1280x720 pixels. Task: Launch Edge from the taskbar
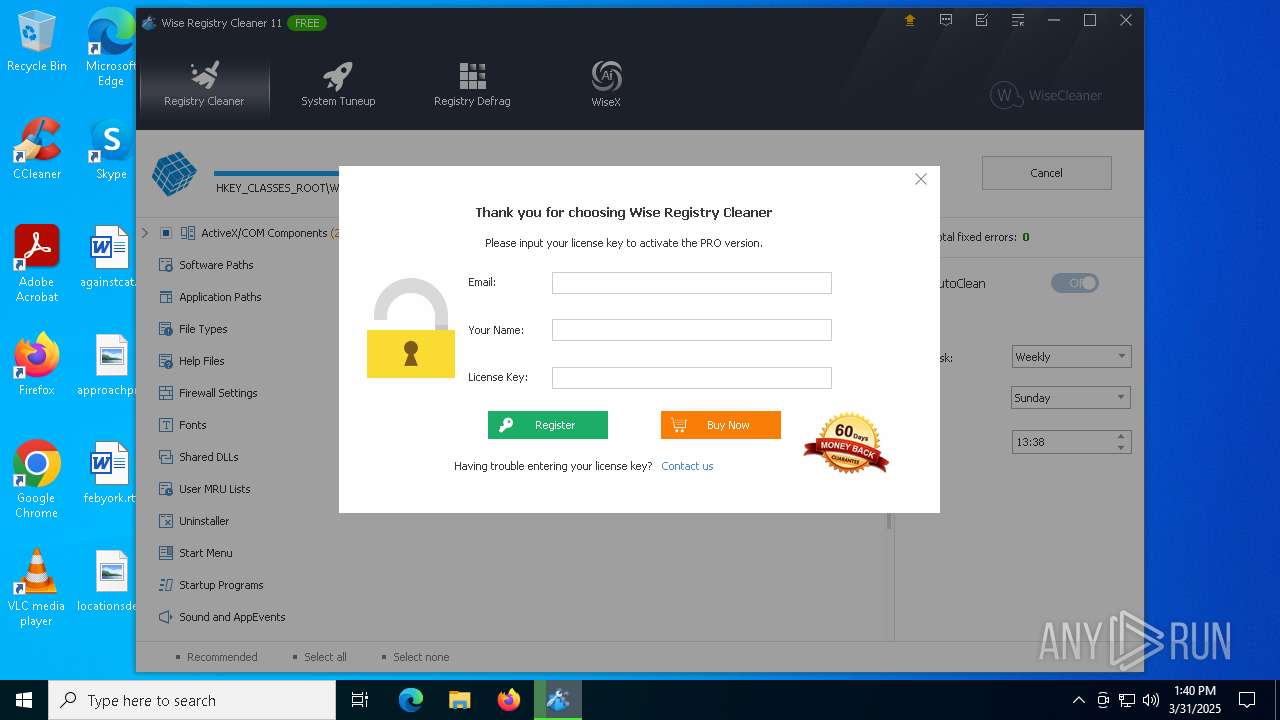pyautogui.click(x=411, y=700)
